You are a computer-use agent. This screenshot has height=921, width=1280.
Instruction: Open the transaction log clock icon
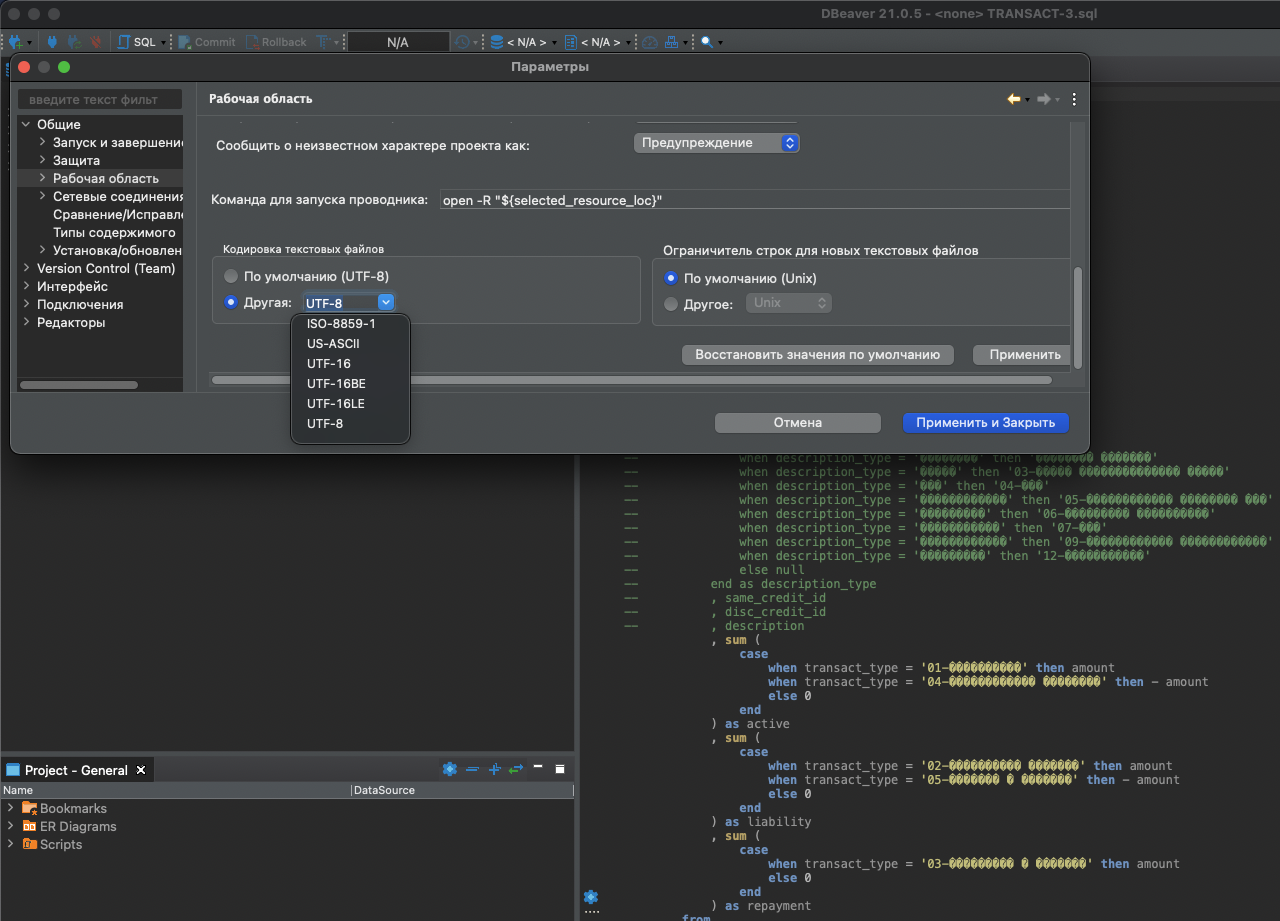point(462,41)
